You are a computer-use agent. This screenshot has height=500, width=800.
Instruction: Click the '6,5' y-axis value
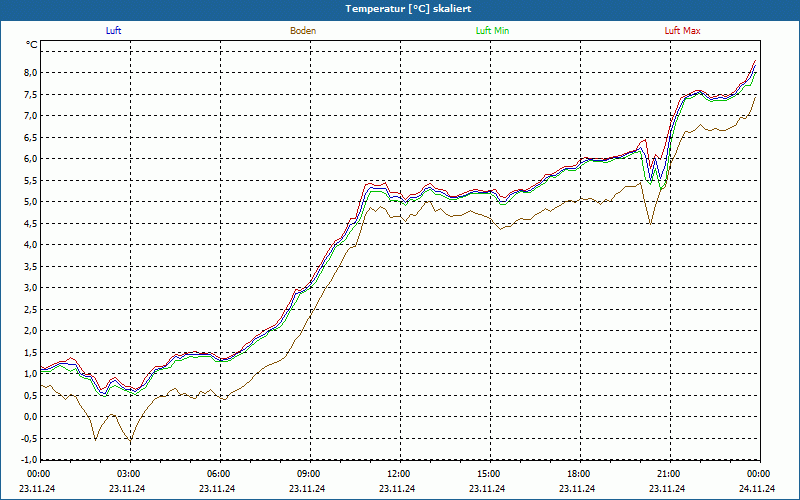pyautogui.click(x=31, y=137)
